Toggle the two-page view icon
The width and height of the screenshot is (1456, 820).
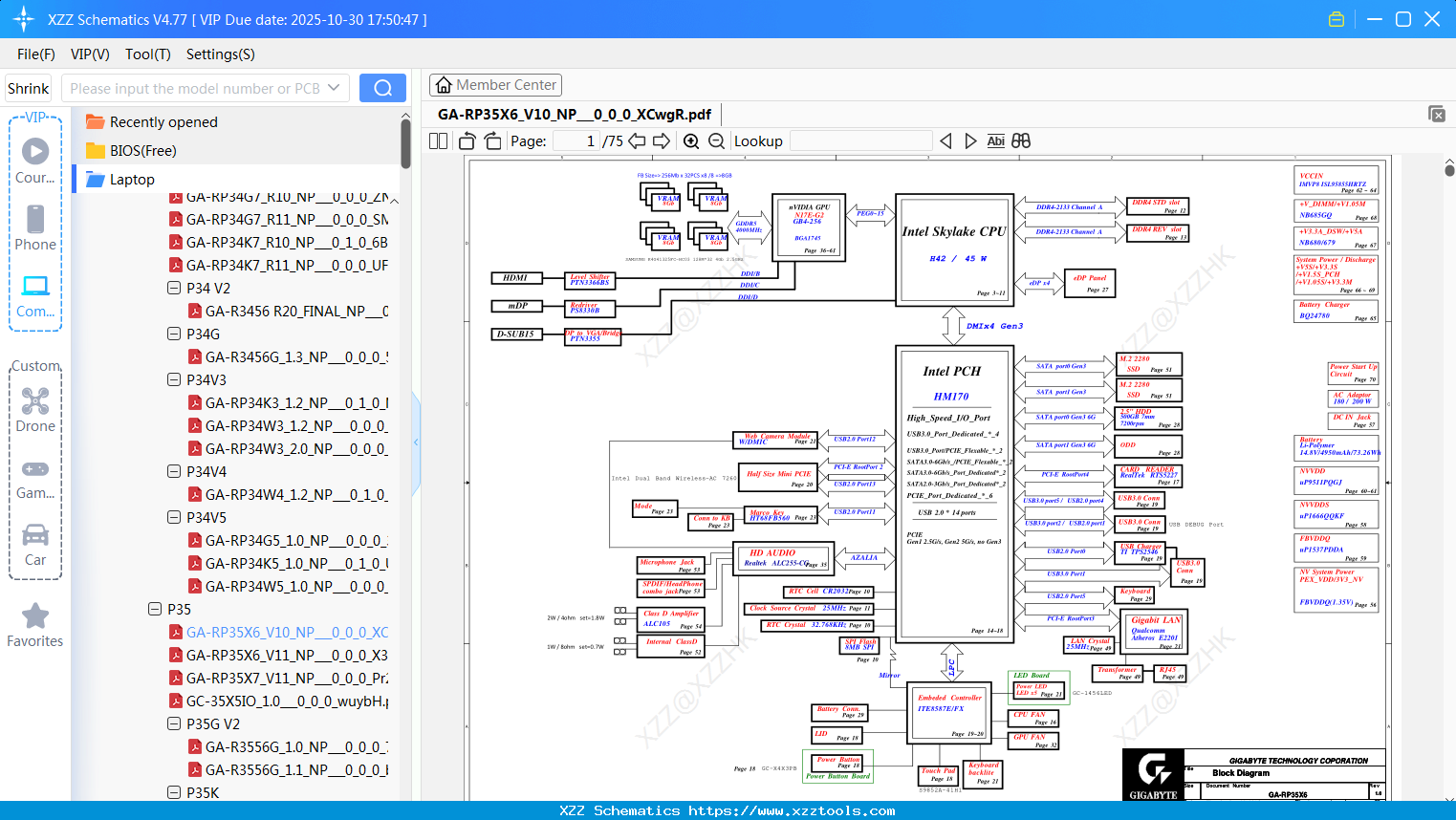[438, 140]
